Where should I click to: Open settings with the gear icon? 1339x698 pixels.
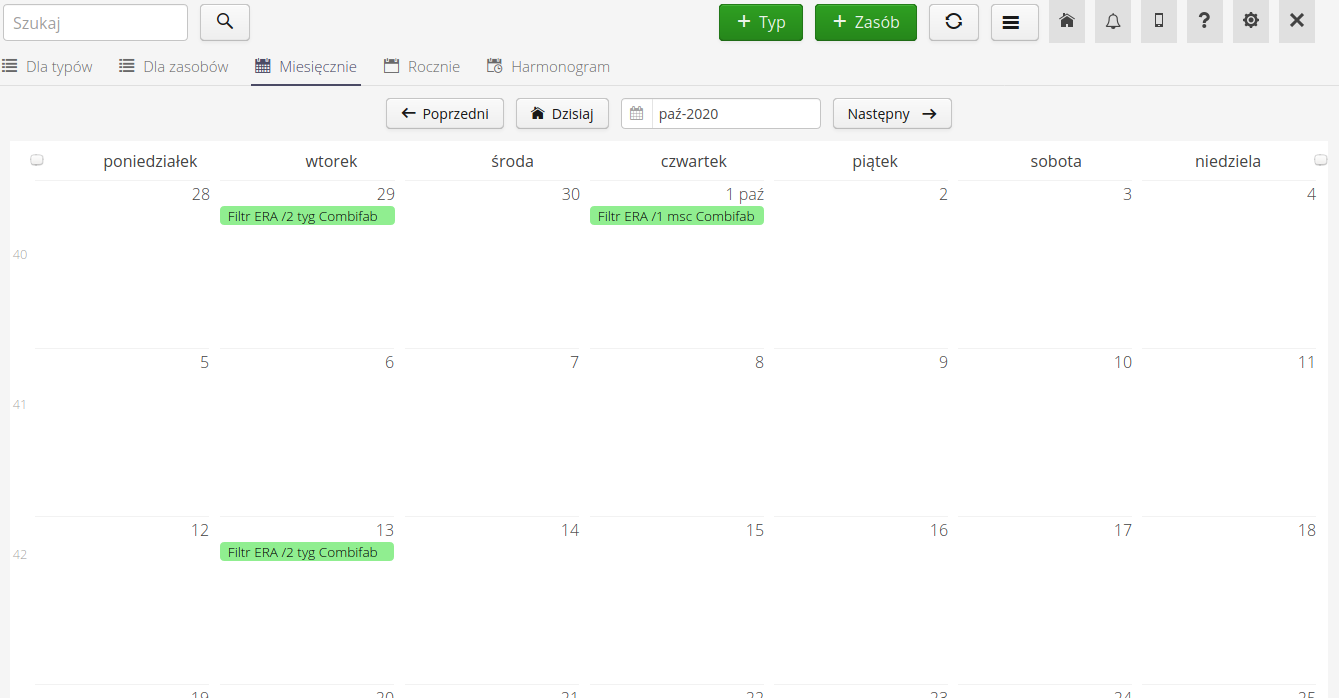(x=1250, y=22)
